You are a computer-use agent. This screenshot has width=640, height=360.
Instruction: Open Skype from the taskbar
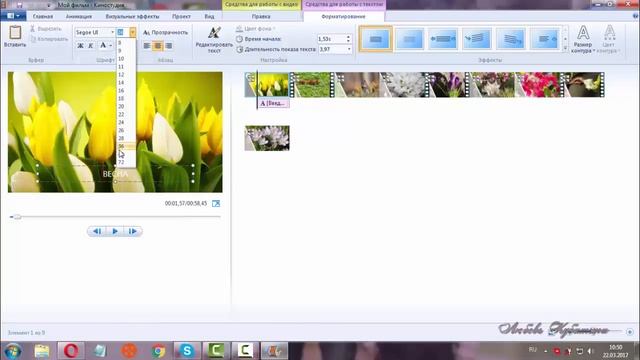(187, 351)
